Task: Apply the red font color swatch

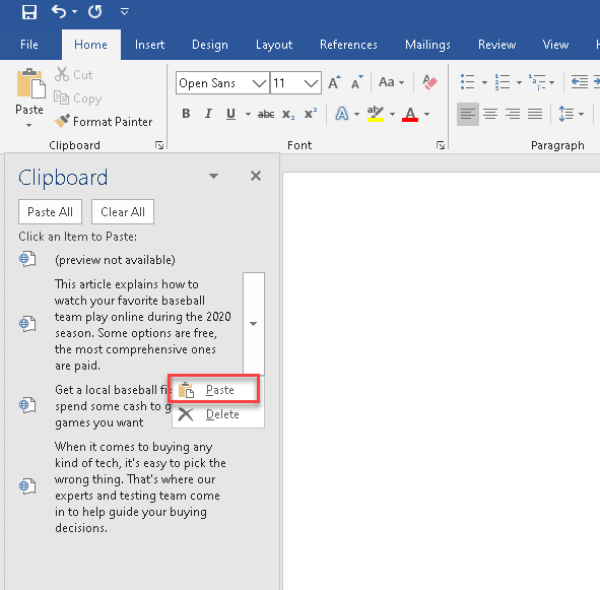Action: 409,114
